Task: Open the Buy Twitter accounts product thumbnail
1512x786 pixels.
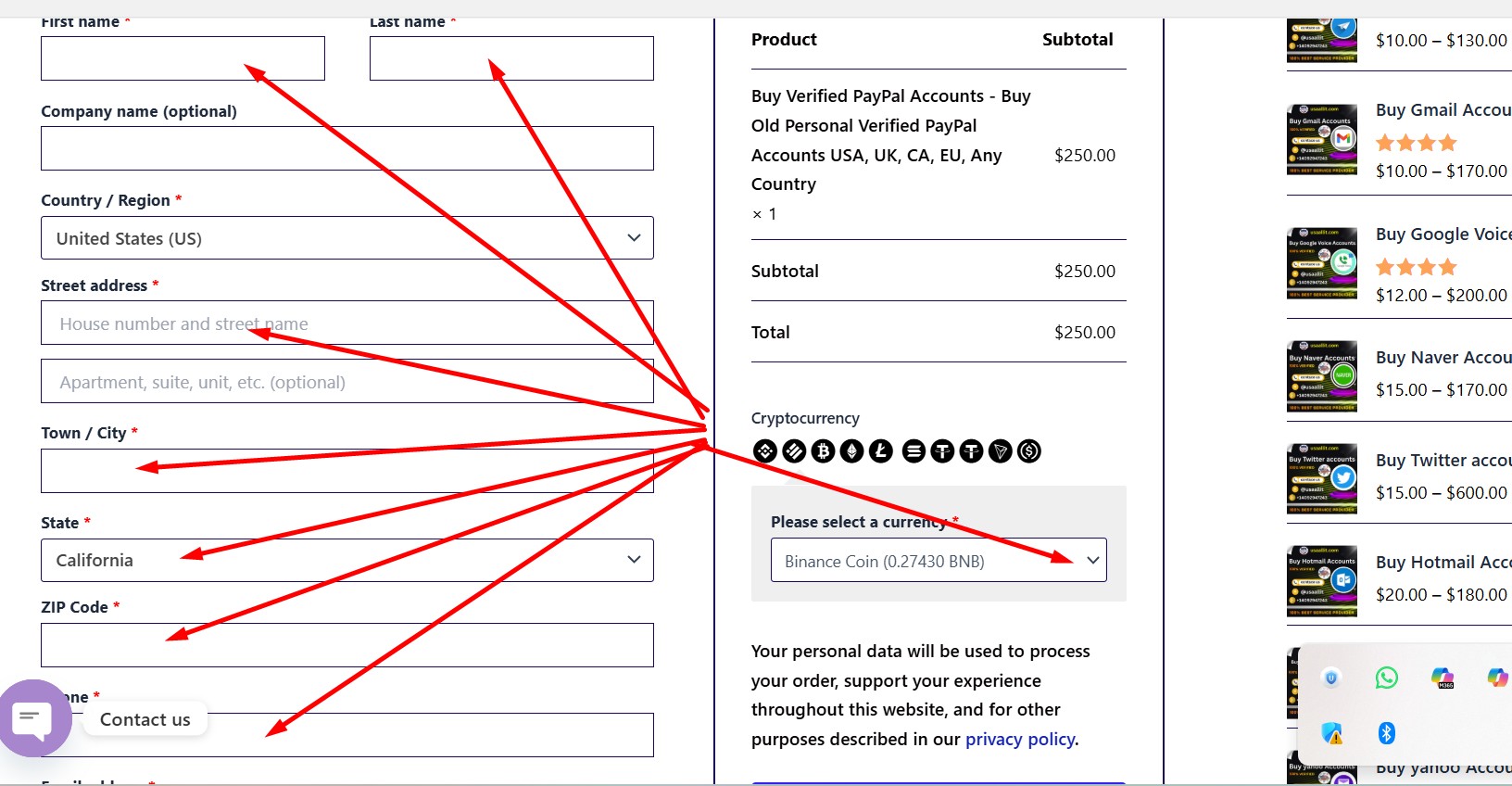Action: (x=1321, y=478)
